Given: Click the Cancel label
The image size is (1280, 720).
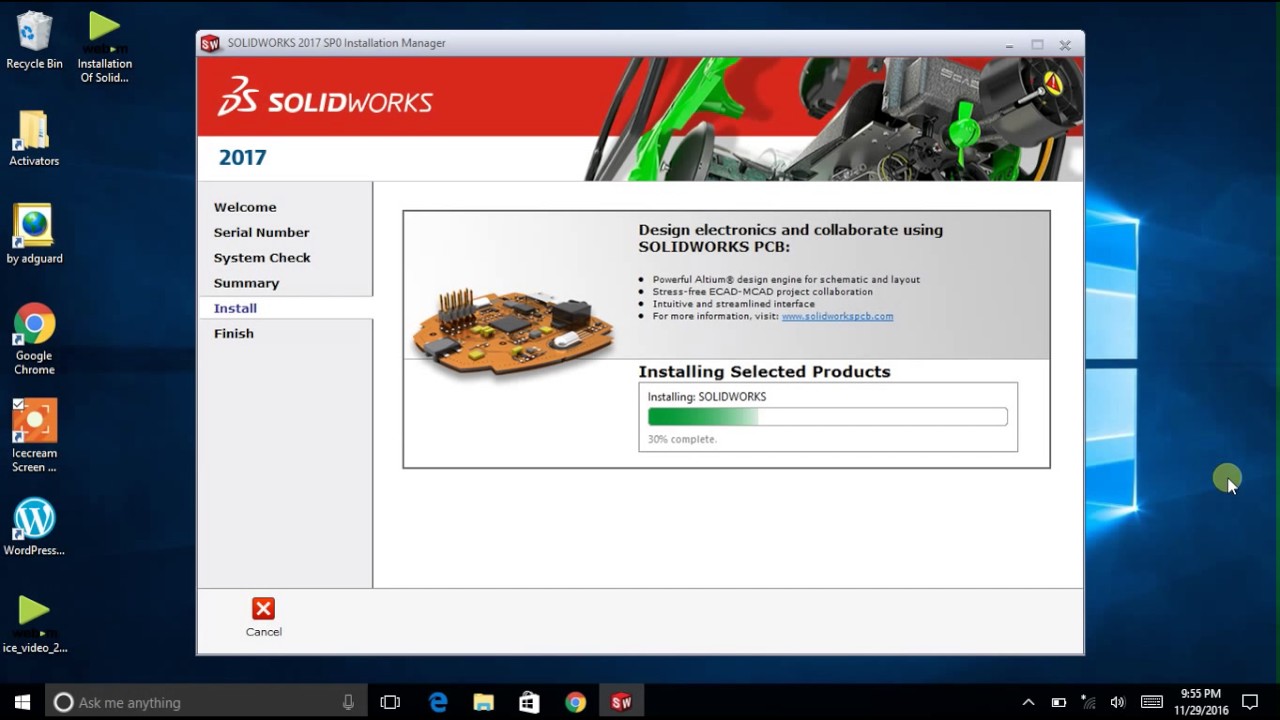Looking at the screenshot, I should [264, 632].
